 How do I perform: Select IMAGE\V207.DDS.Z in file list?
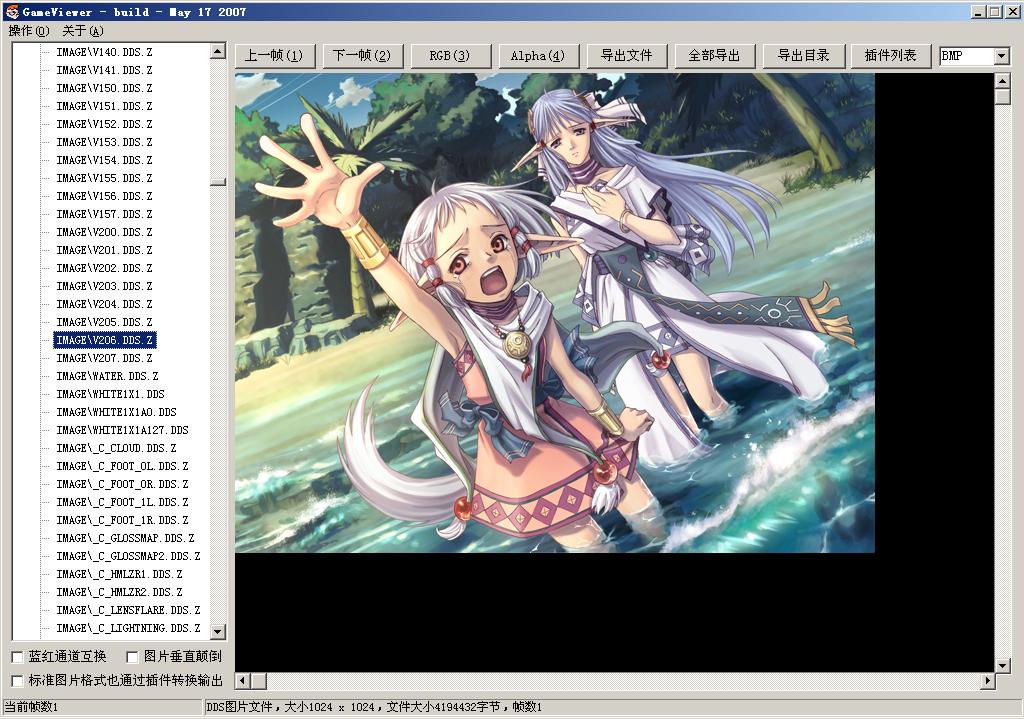[104, 359]
